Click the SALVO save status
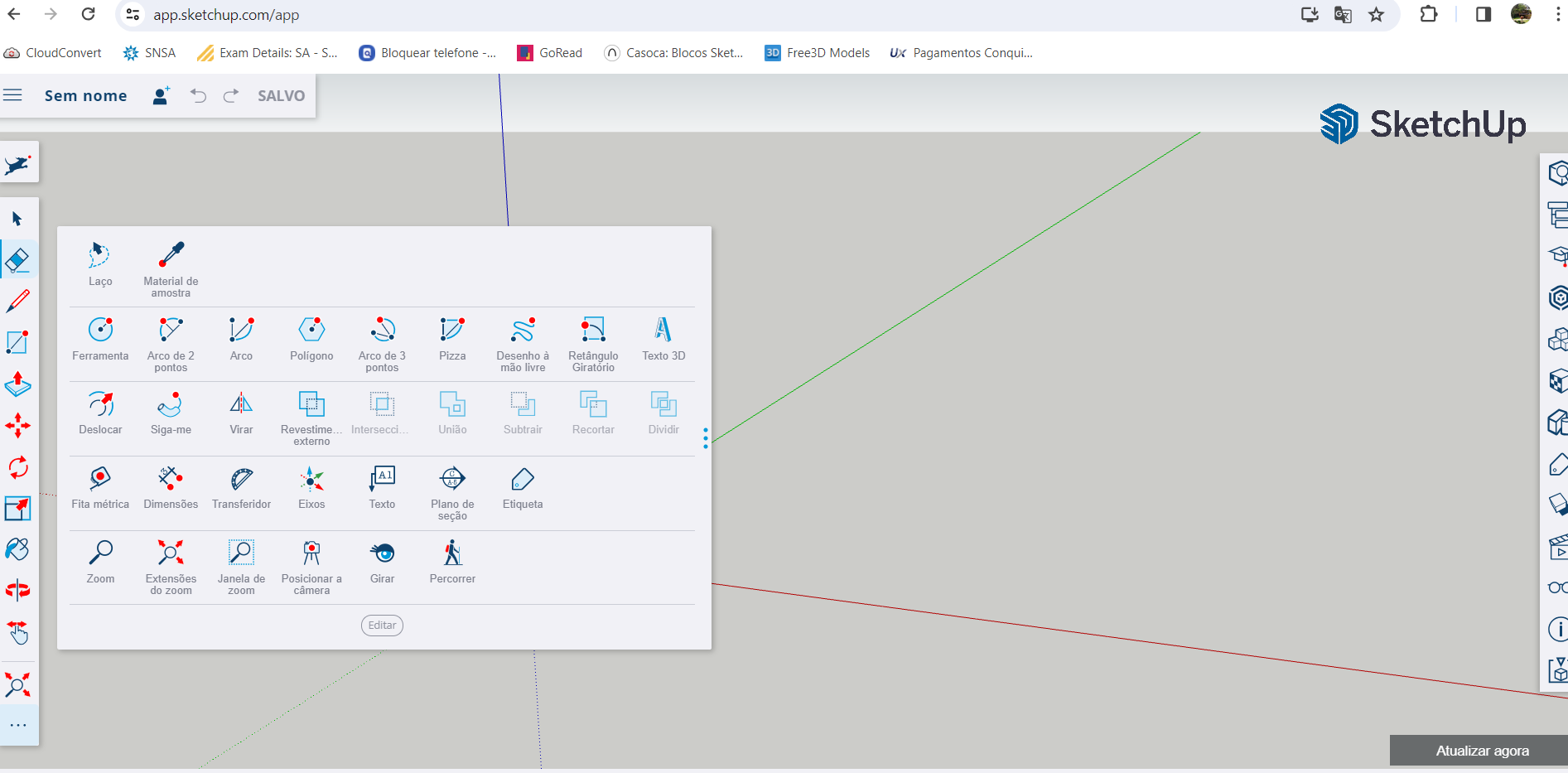Viewport: 1568px width, 773px height. (281, 96)
